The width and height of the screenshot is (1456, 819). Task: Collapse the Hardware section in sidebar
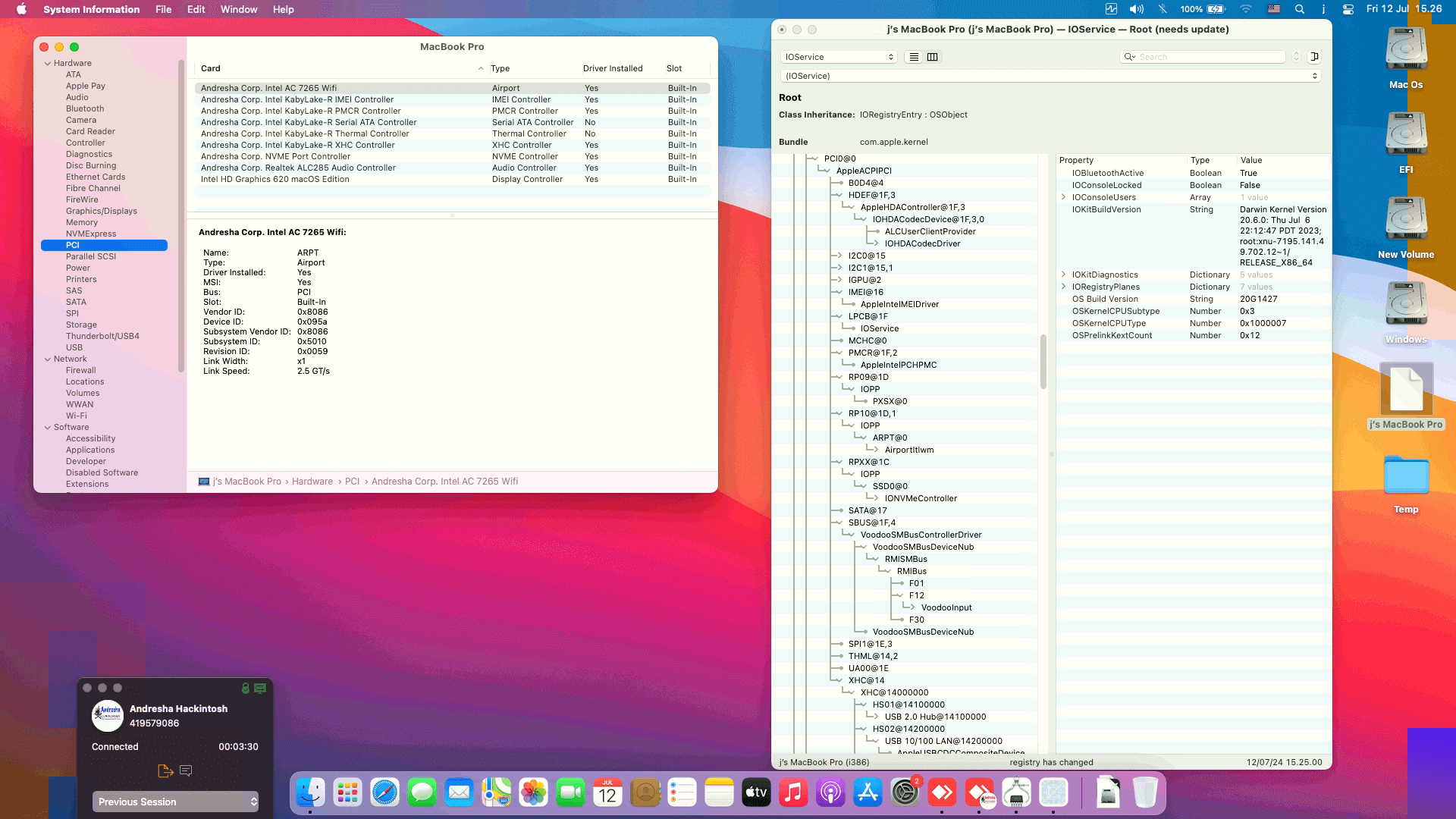(48, 64)
